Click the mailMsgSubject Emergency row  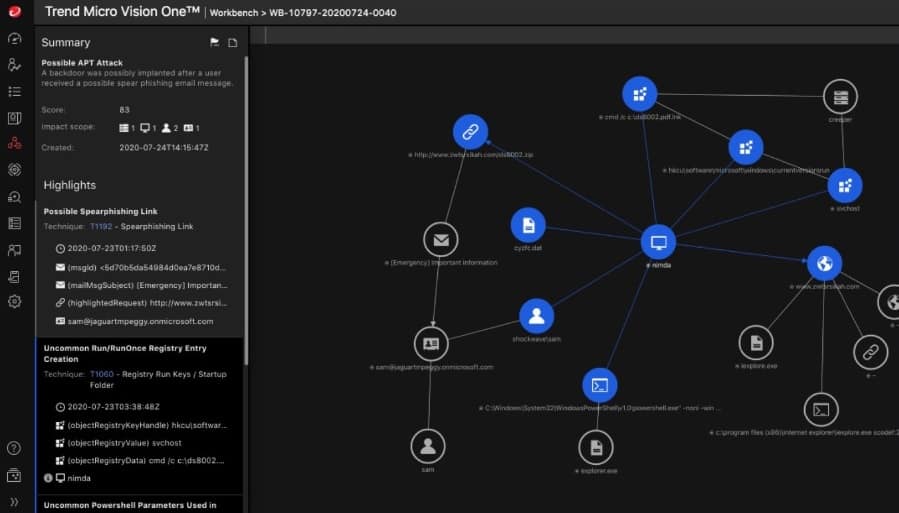tap(141, 285)
